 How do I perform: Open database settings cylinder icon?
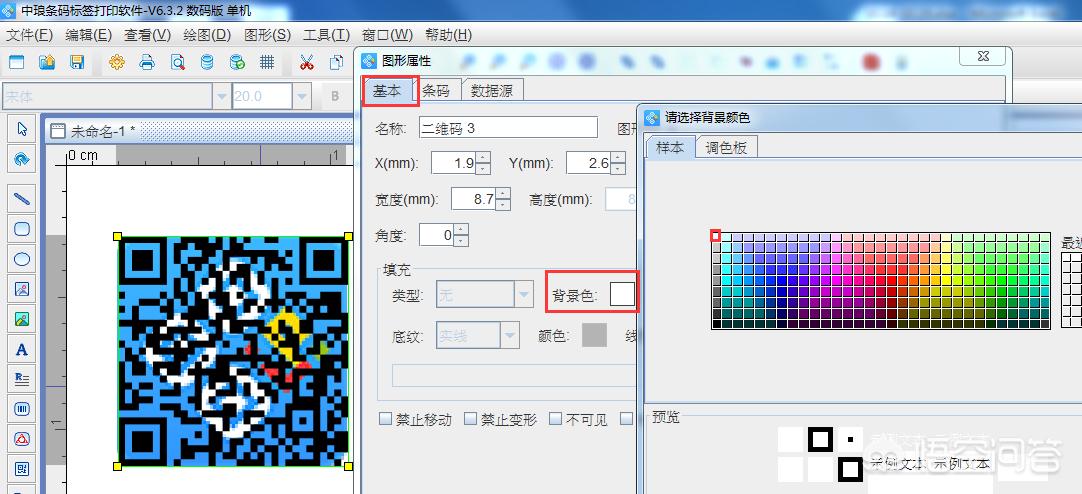tap(206, 62)
